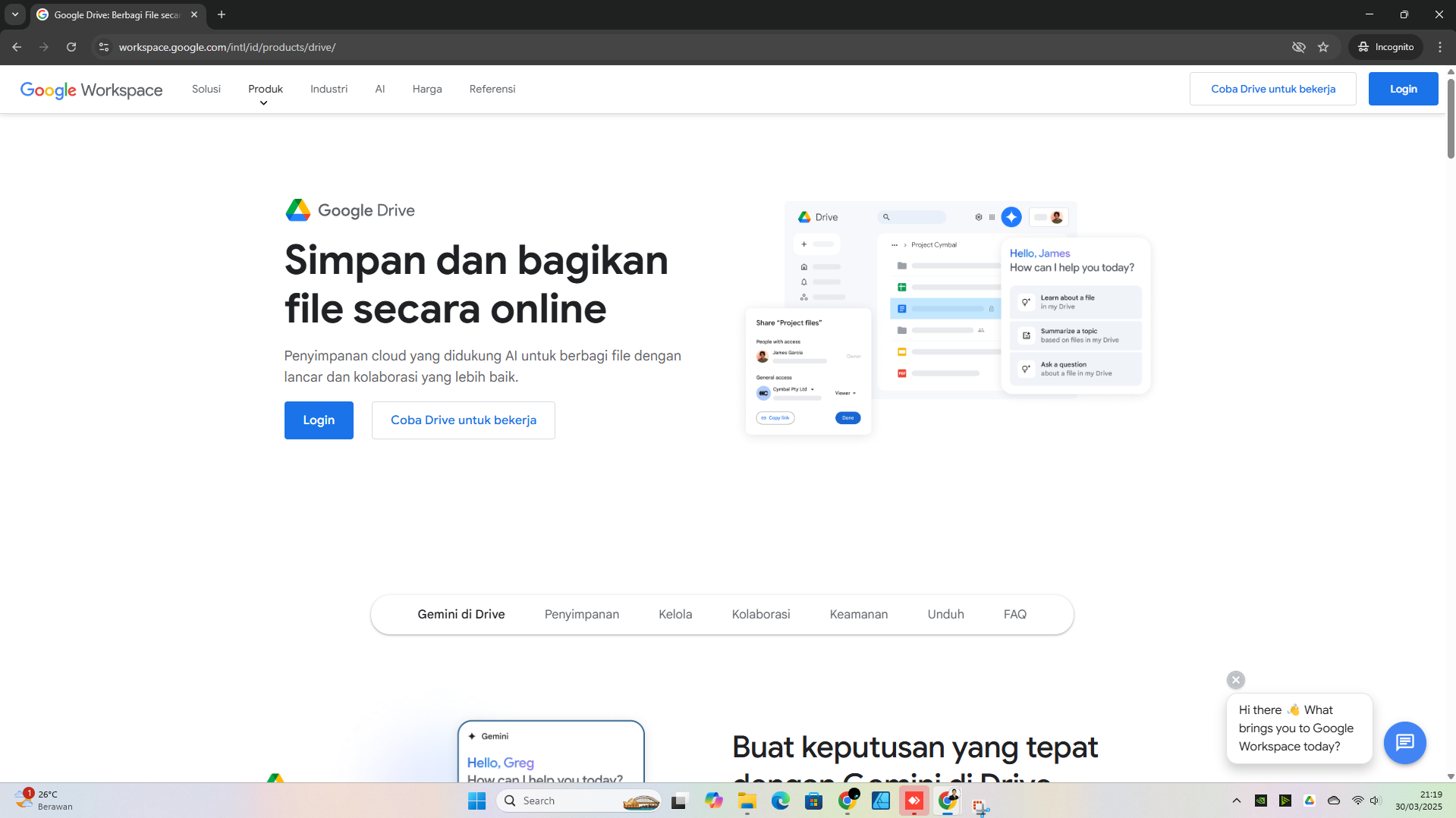Select the Gemini di Drive tab

(x=461, y=615)
